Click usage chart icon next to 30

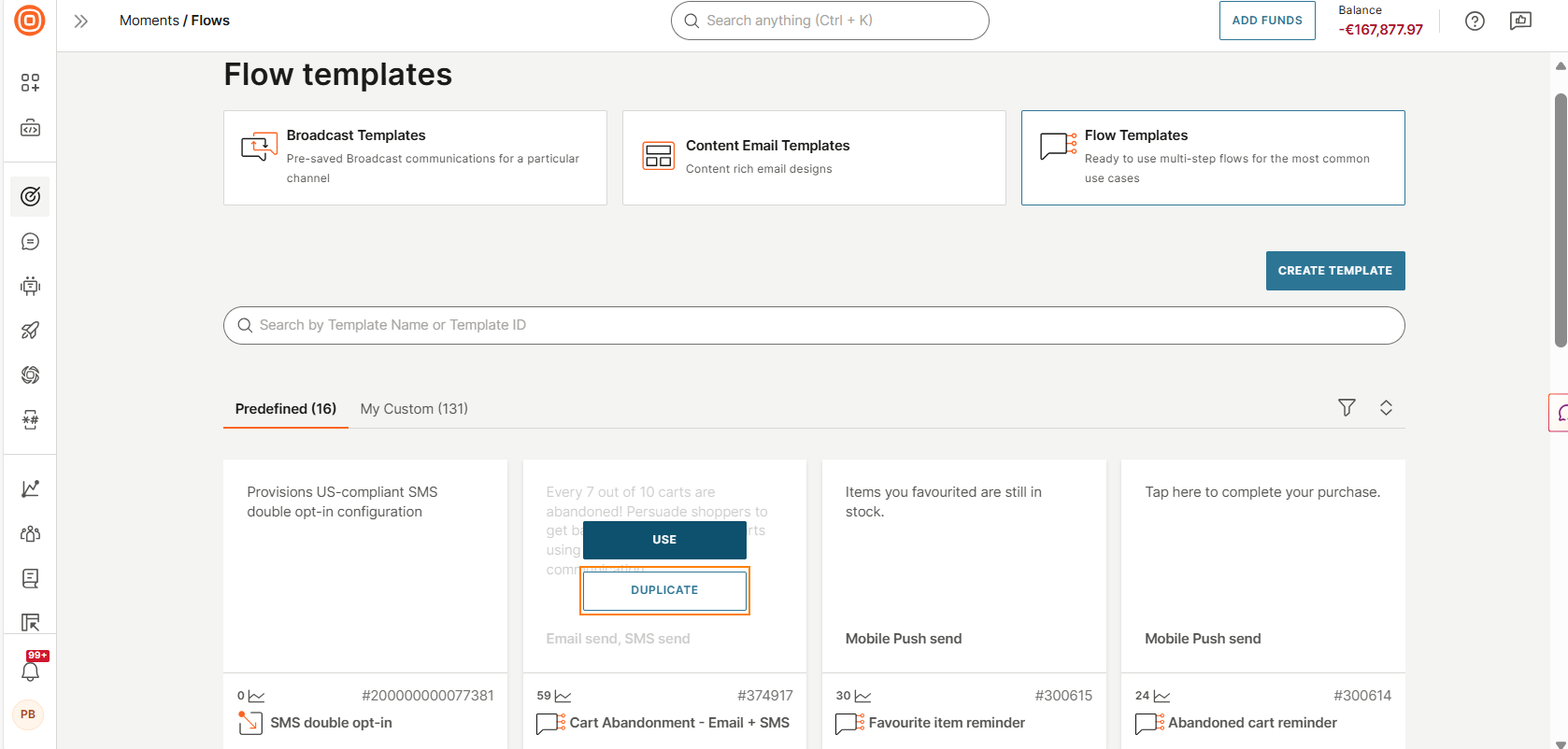(862, 696)
